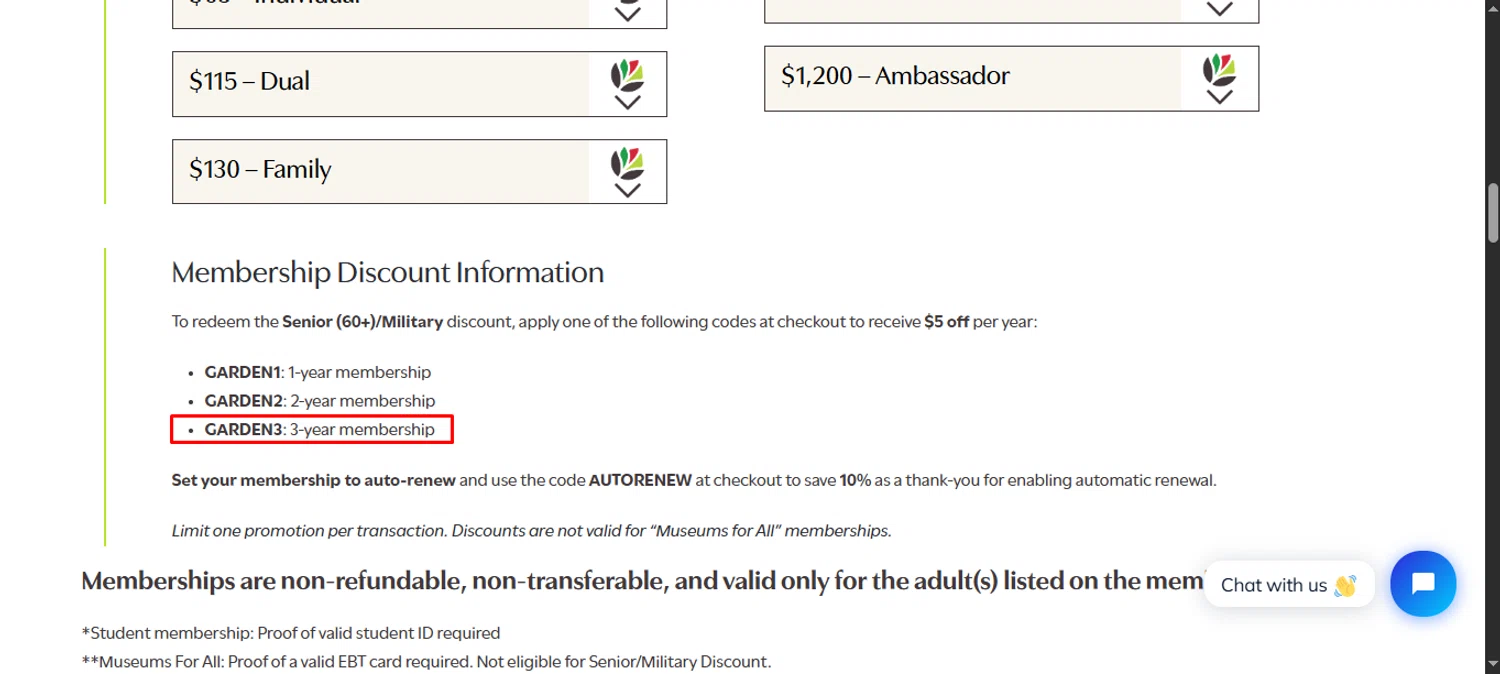Click the GARDEN2 discount code text
Screen dimensions: 1500x674
(x=244, y=401)
